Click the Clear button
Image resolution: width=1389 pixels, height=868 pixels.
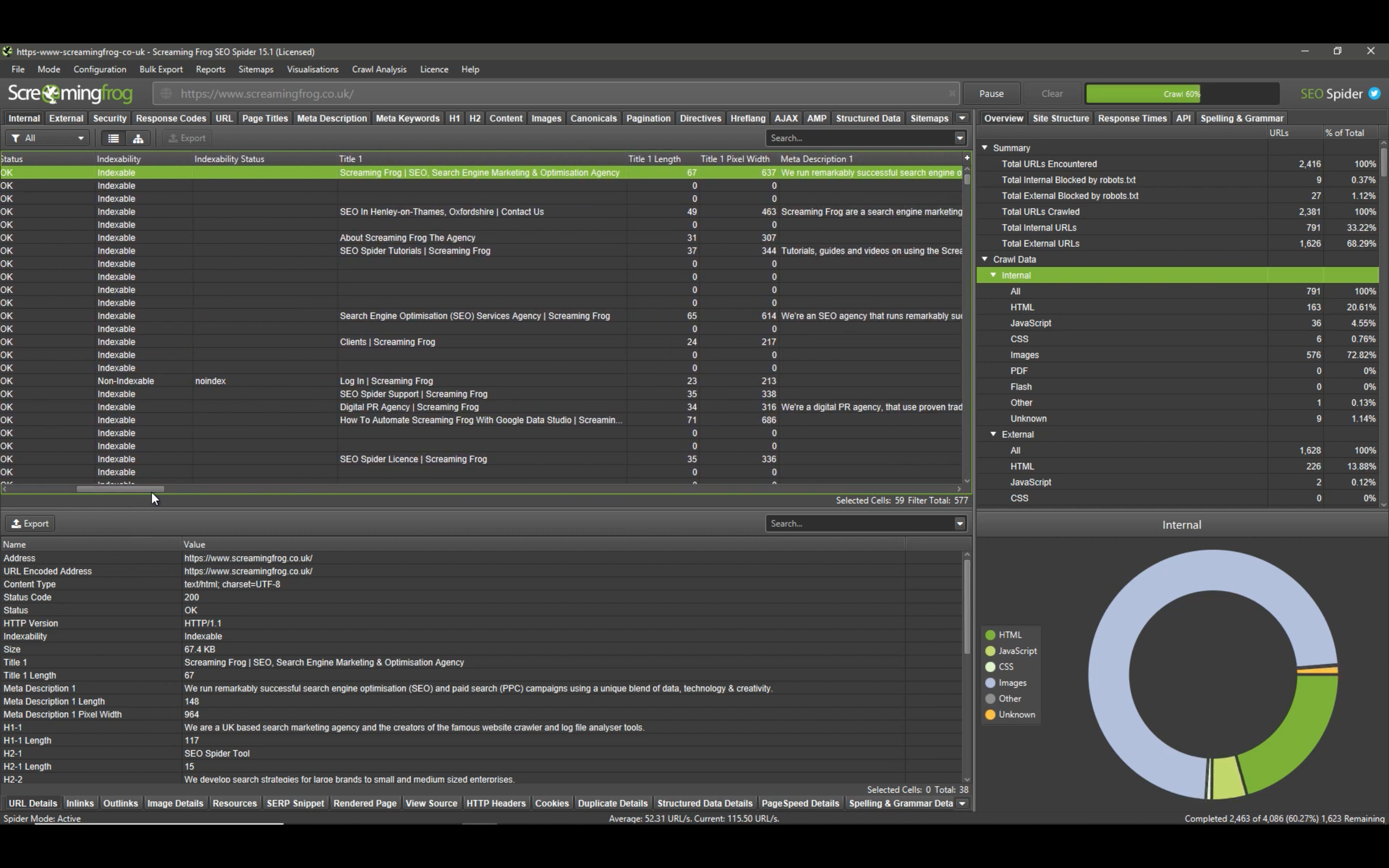(x=1052, y=93)
